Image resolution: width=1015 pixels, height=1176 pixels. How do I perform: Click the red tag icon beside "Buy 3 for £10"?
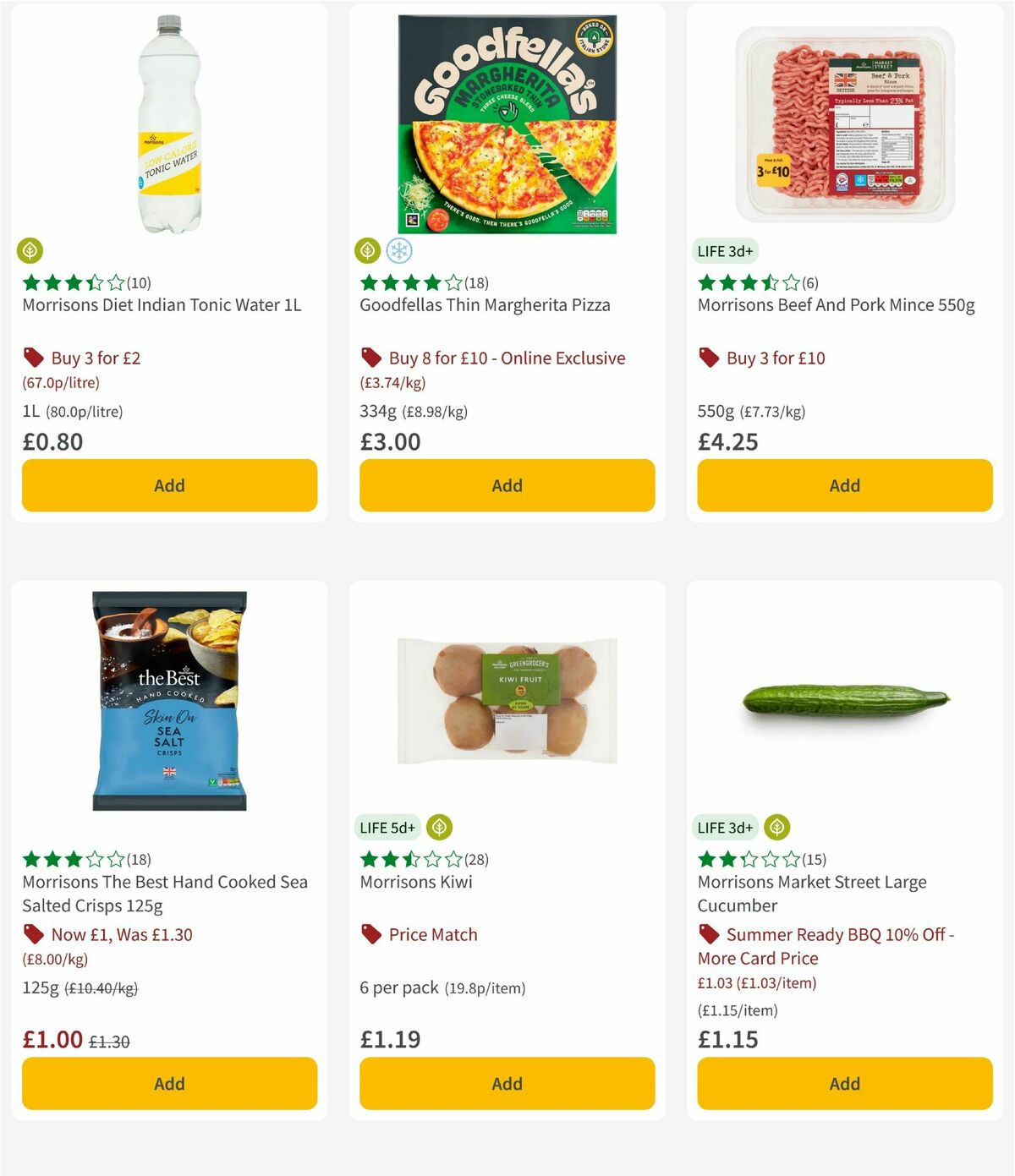click(x=708, y=358)
